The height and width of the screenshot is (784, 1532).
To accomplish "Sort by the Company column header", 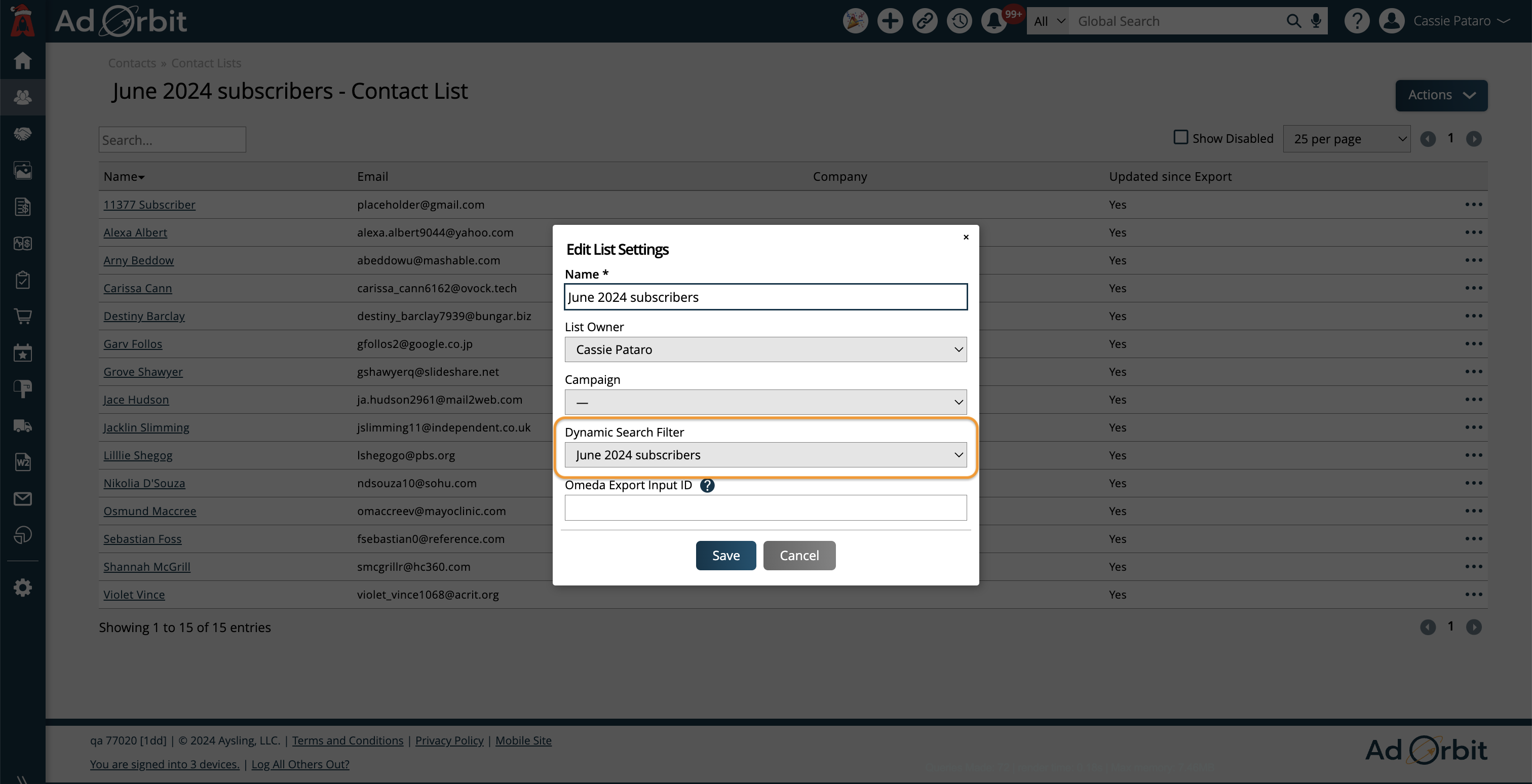I will (x=840, y=177).
